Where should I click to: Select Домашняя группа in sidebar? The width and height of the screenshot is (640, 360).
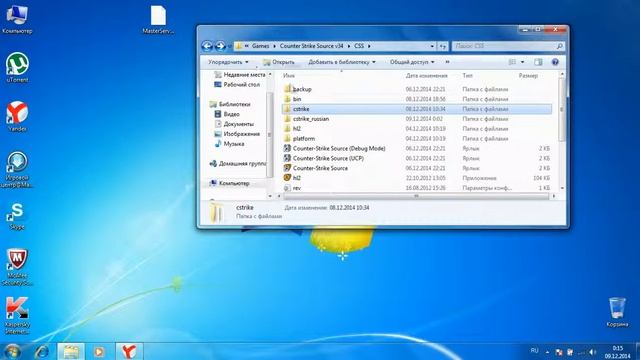pyautogui.click(x=238, y=163)
